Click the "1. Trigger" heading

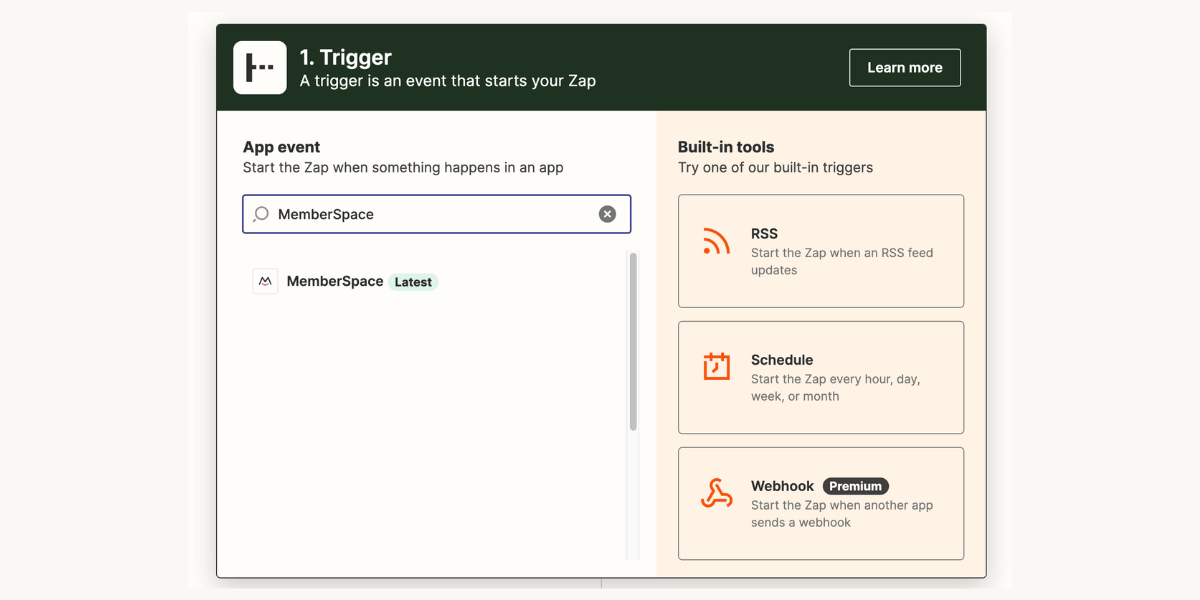346,57
